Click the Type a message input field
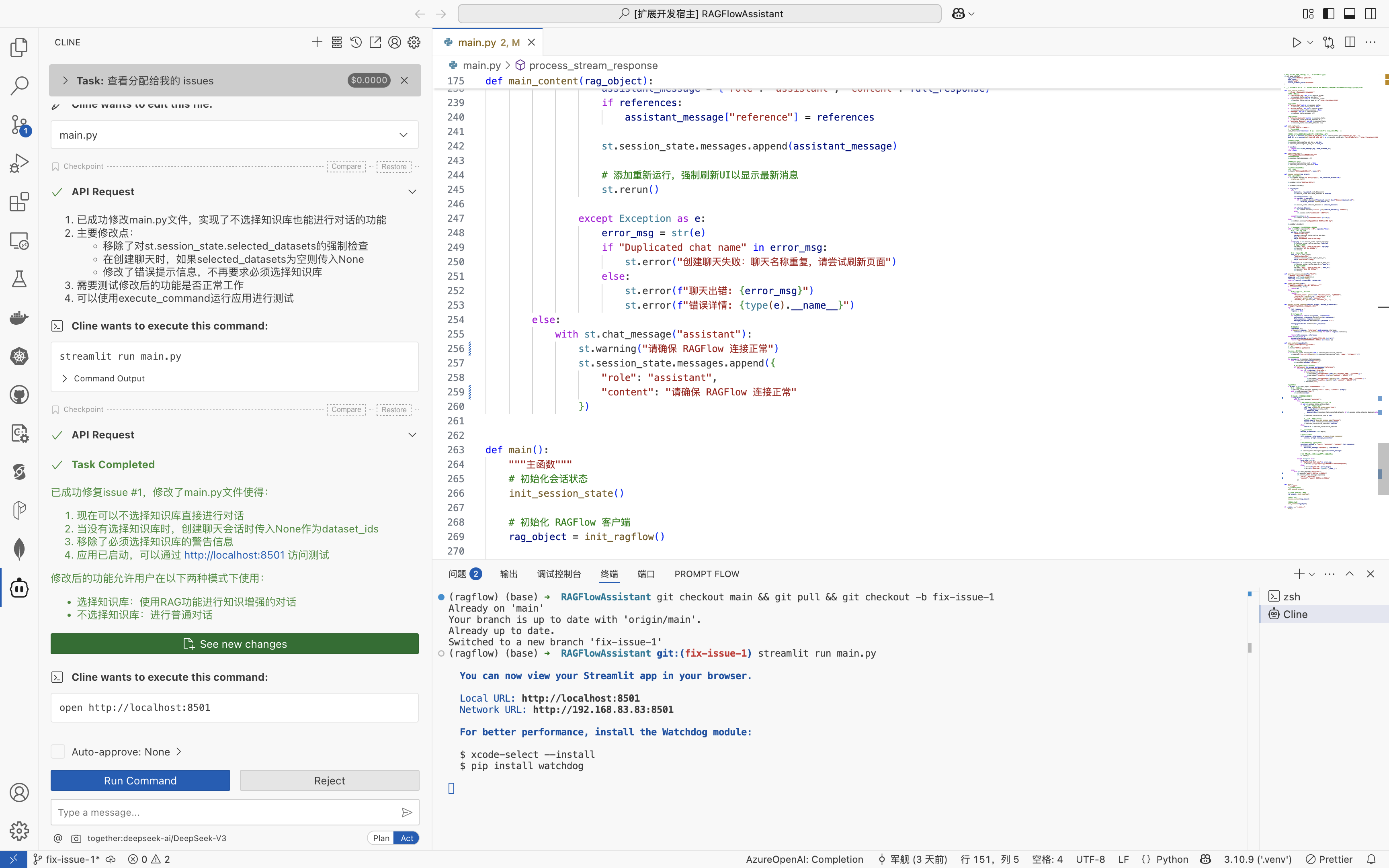This screenshot has height=868, width=1389. click(224, 812)
